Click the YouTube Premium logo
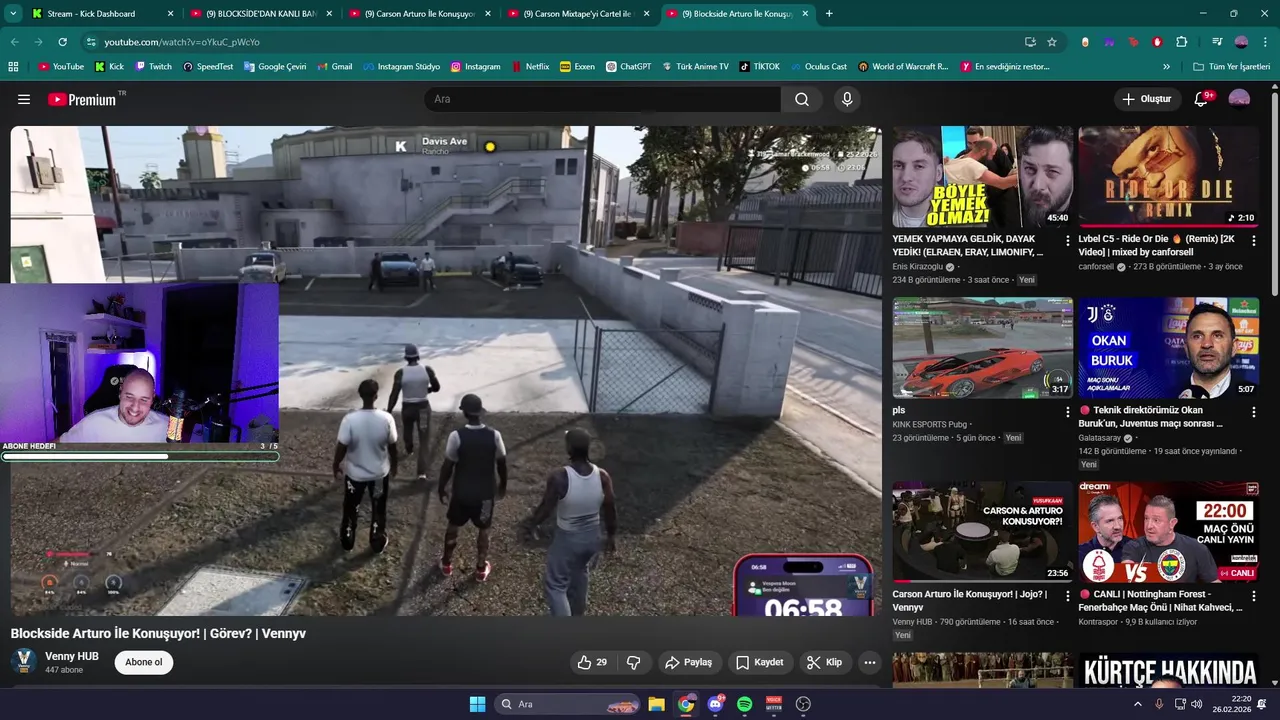This screenshot has height=720, width=1280. tap(83, 99)
